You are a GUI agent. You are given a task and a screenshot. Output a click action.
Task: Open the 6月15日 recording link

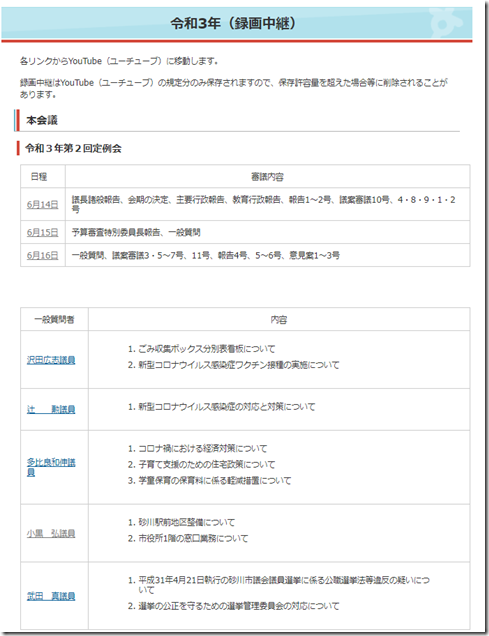[x=43, y=232]
